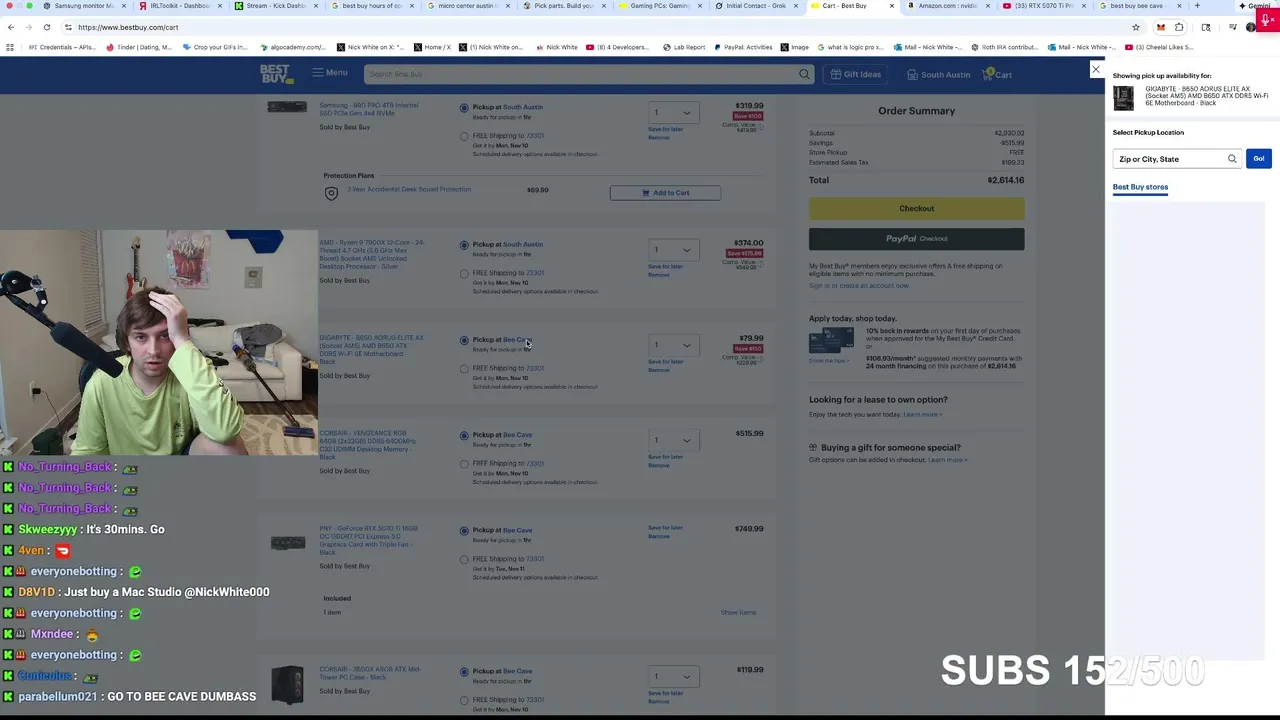Click the Geek Squad protection shield icon
This screenshot has width=1280, height=720.
tap(331, 193)
